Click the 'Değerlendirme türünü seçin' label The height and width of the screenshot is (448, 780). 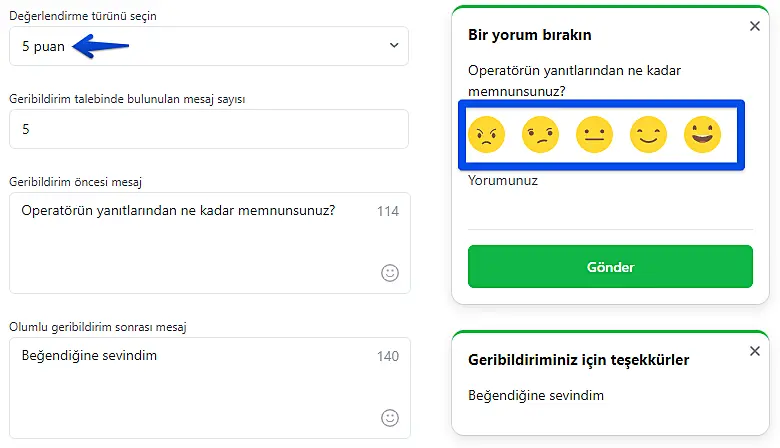tap(82, 17)
